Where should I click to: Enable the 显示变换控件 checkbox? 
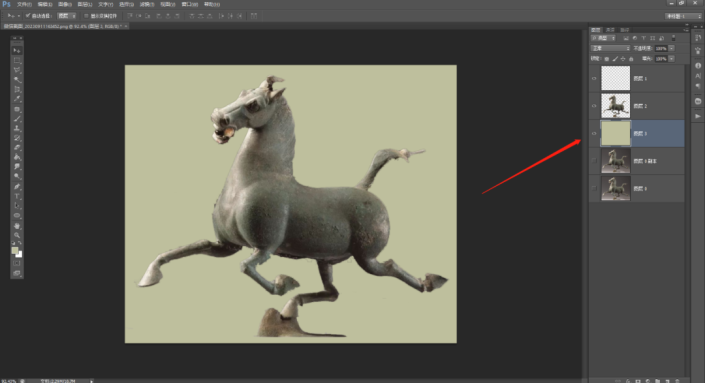pos(86,16)
